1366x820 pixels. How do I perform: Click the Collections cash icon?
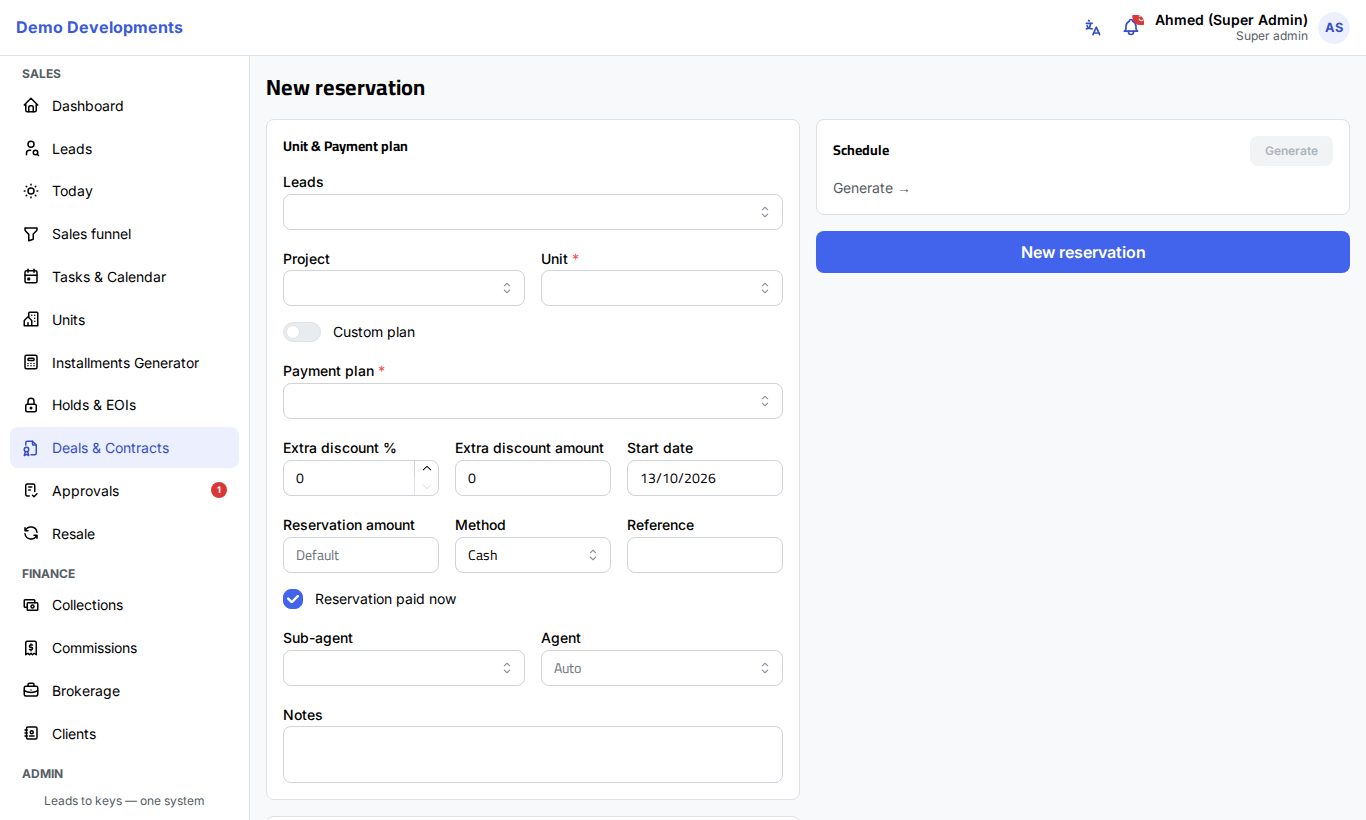pyautogui.click(x=31, y=605)
